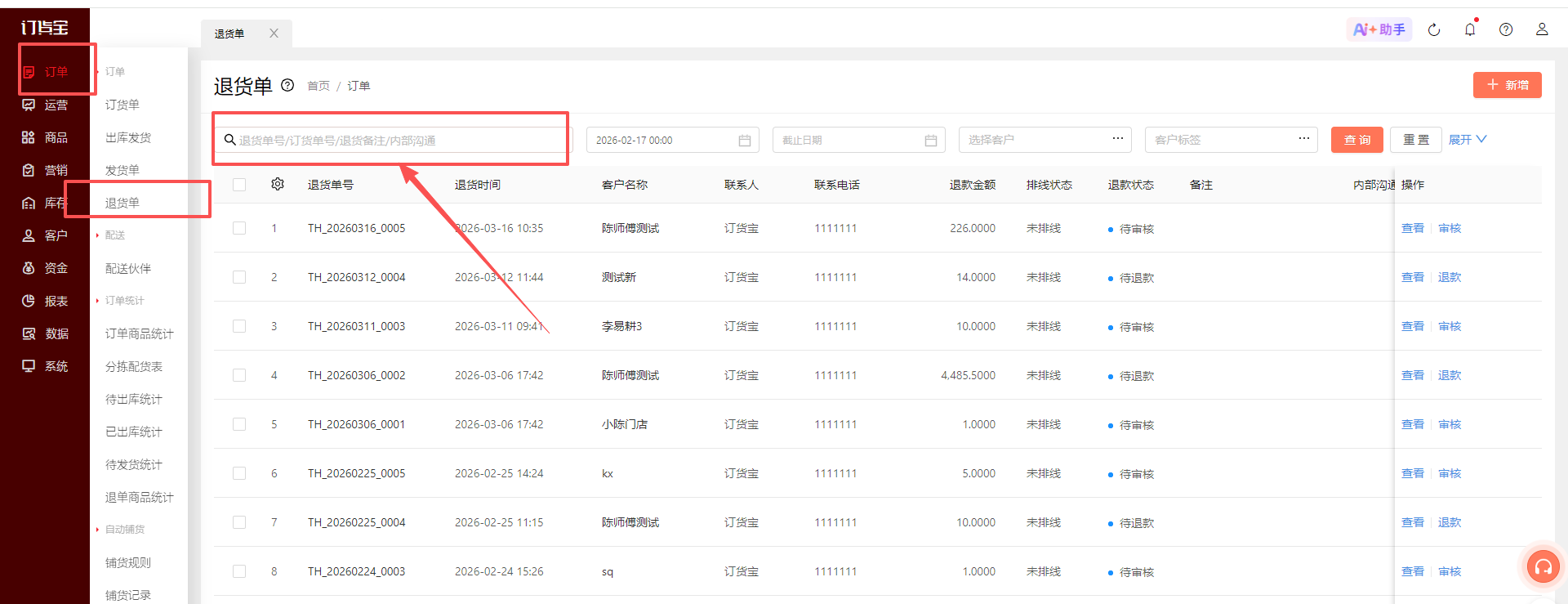Open the 商品 sidebar module
Viewport: 1568px width, 604px height.
tap(46, 137)
